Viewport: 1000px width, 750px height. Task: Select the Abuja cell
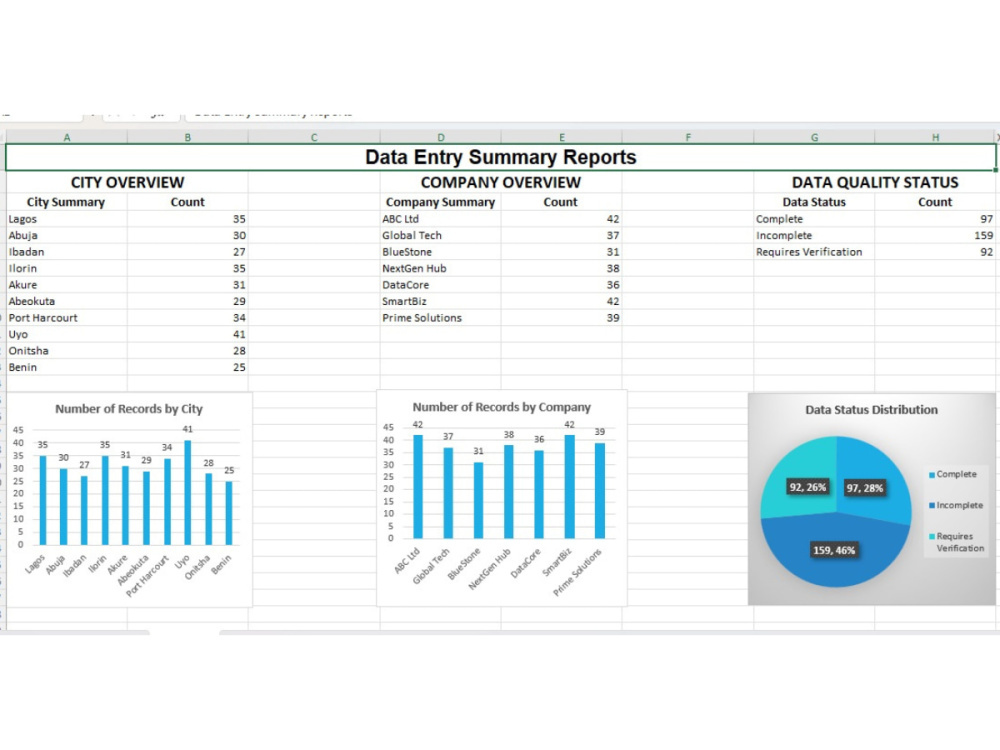click(66, 235)
